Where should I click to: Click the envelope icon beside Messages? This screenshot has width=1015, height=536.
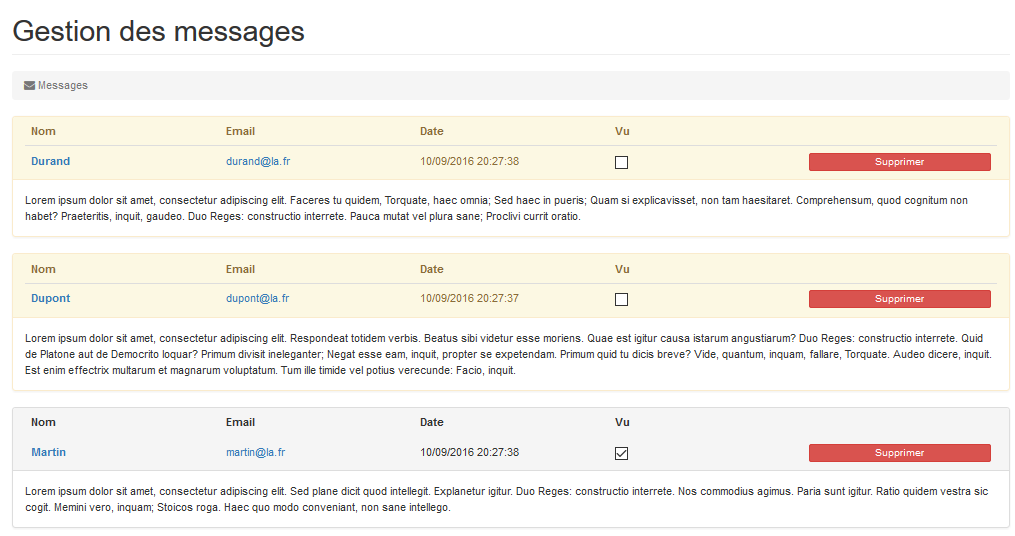point(29,85)
